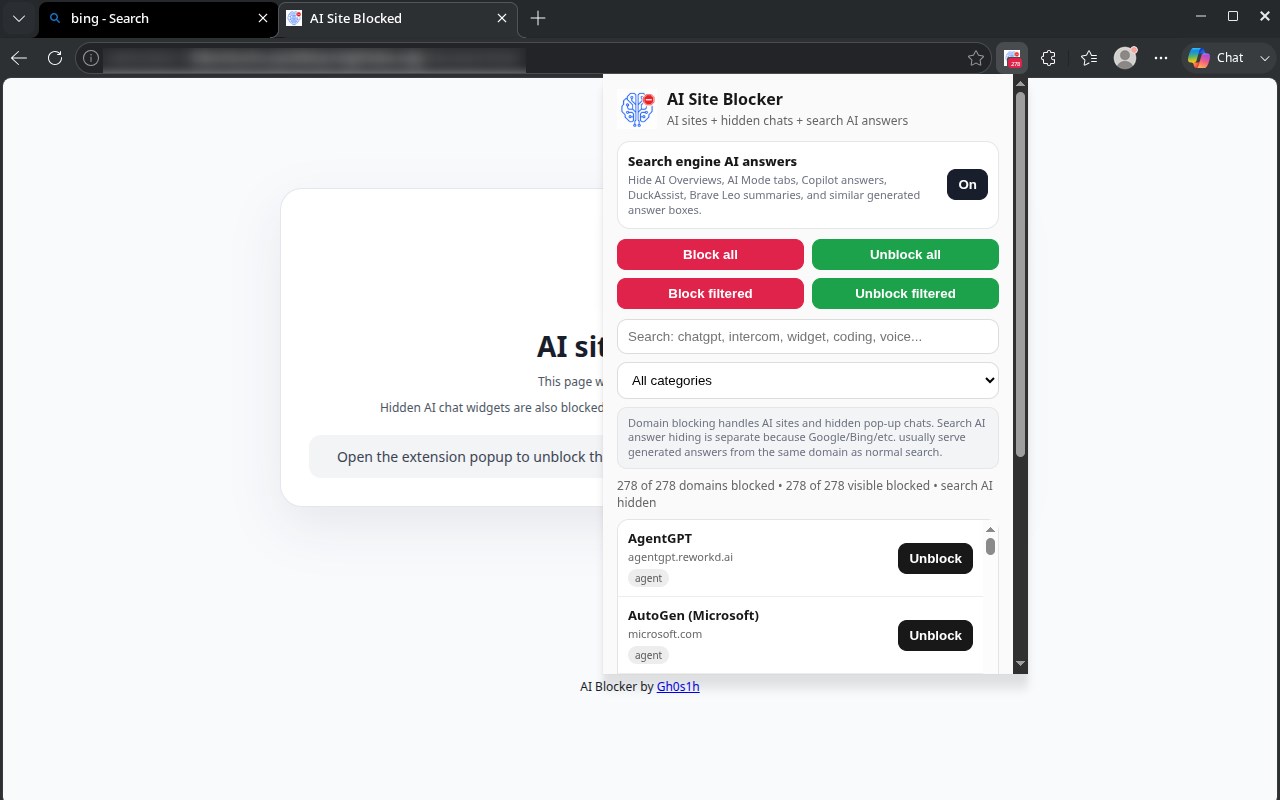The image size is (1280, 800).
Task: Select the agentgpt.reworkd.ai domain text
Action: [680, 557]
